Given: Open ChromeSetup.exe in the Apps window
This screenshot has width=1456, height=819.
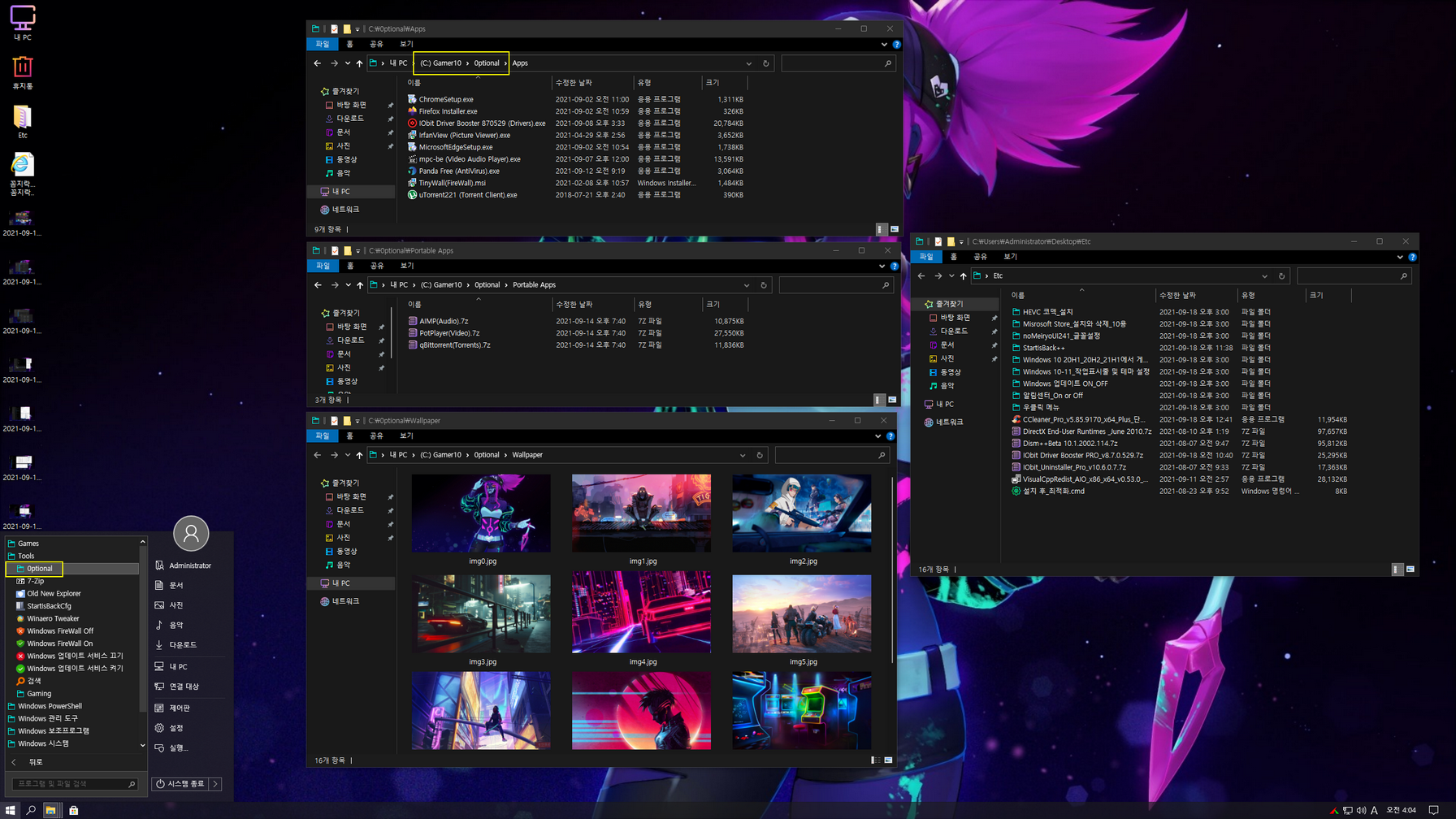Looking at the screenshot, I should point(446,99).
